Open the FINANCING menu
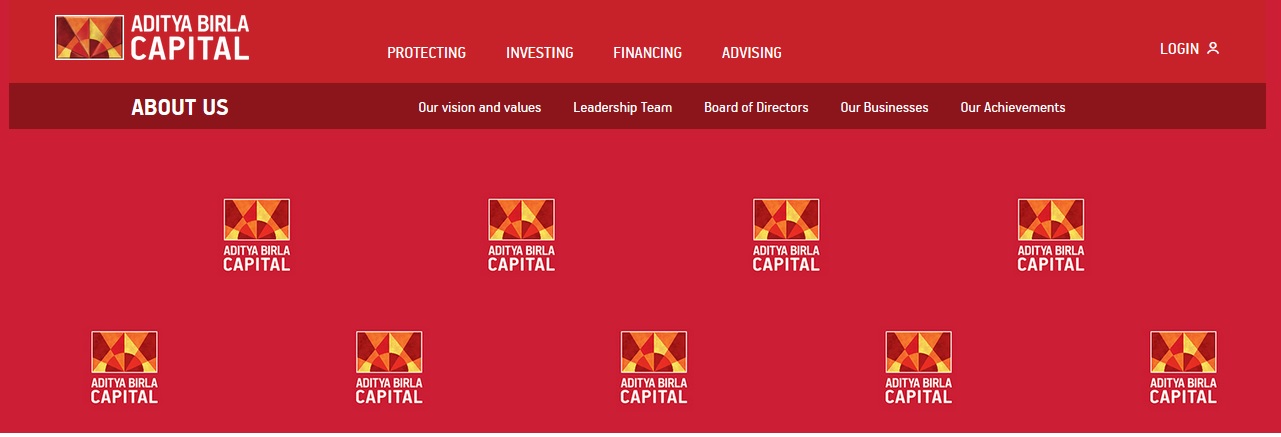1281x437 pixels. [x=648, y=53]
